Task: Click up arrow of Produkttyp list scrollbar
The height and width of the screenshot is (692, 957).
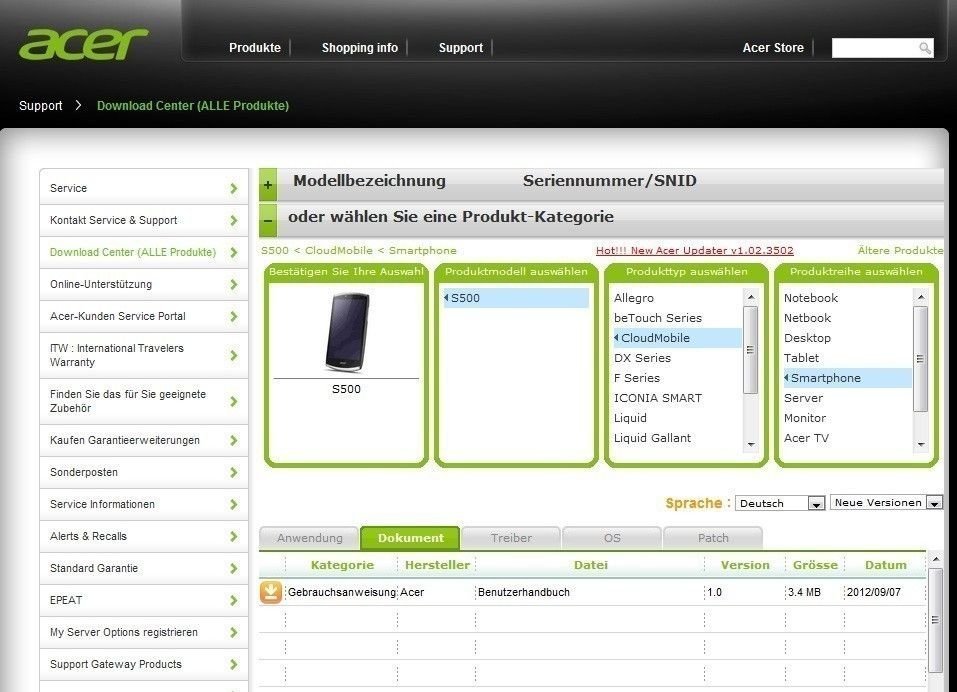Action: click(x=751, y=297)
